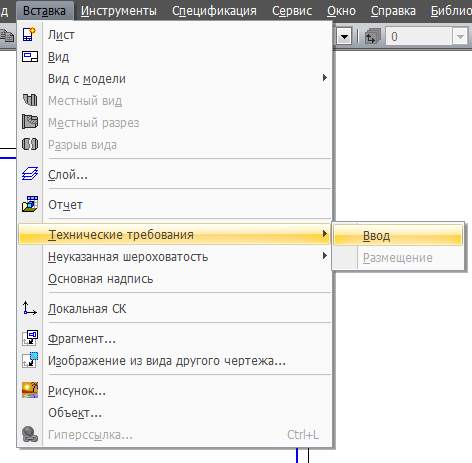Click the Локальная СК coordinate icon
Screen dimensions: 472x463
(x=30, y=308)
